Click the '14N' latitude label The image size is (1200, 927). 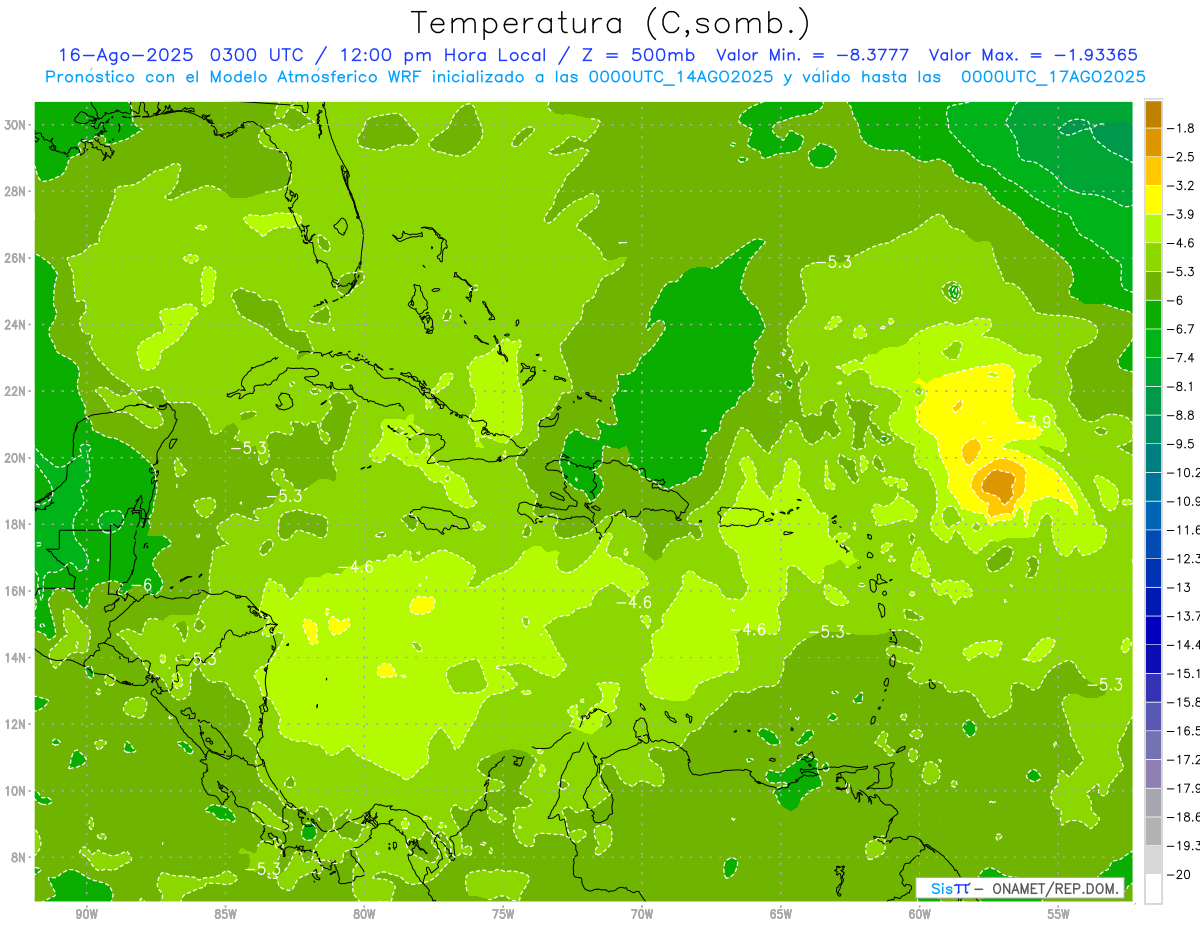(x=15, y=658)
